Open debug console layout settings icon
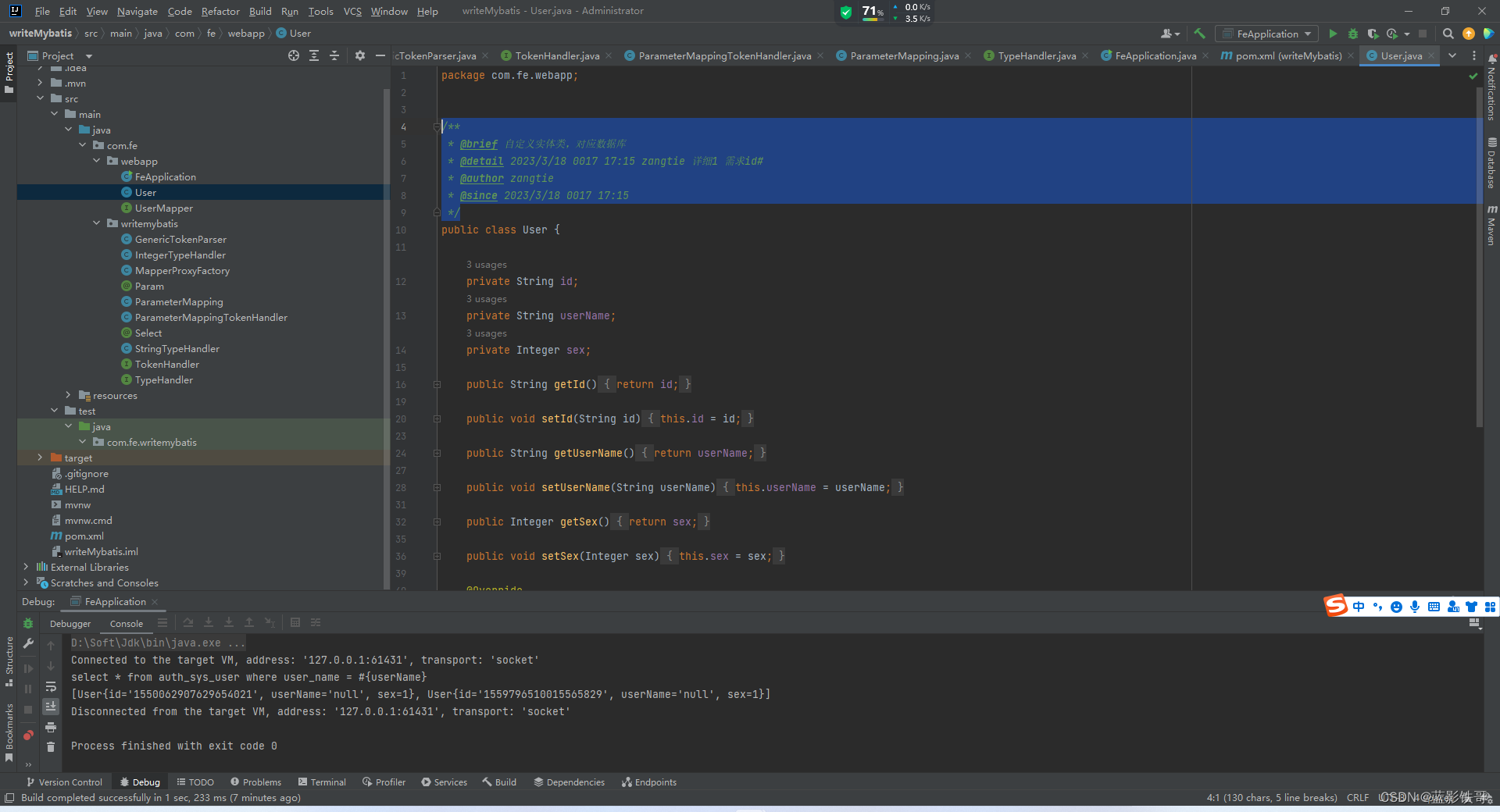The image size is (1500, 812). coord(1474,623)
